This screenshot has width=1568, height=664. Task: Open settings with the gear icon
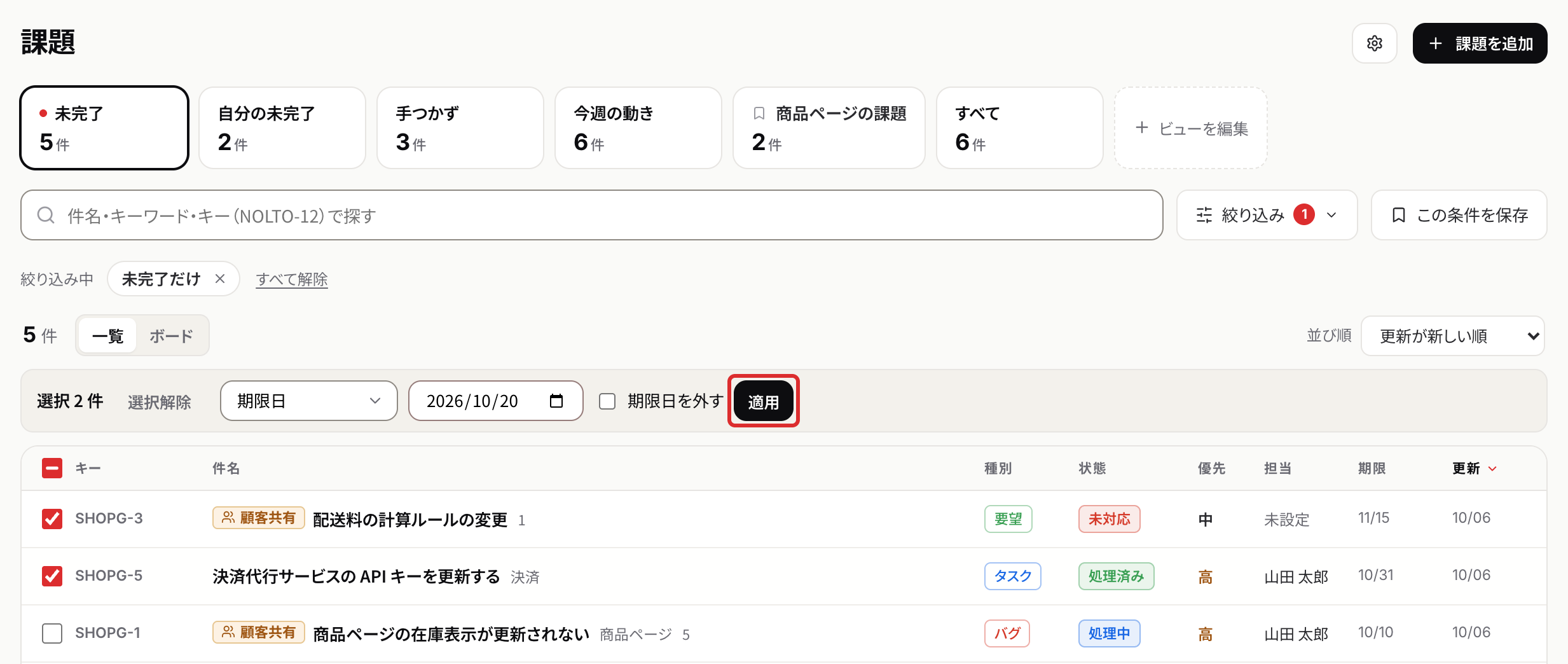(1374, 43)
